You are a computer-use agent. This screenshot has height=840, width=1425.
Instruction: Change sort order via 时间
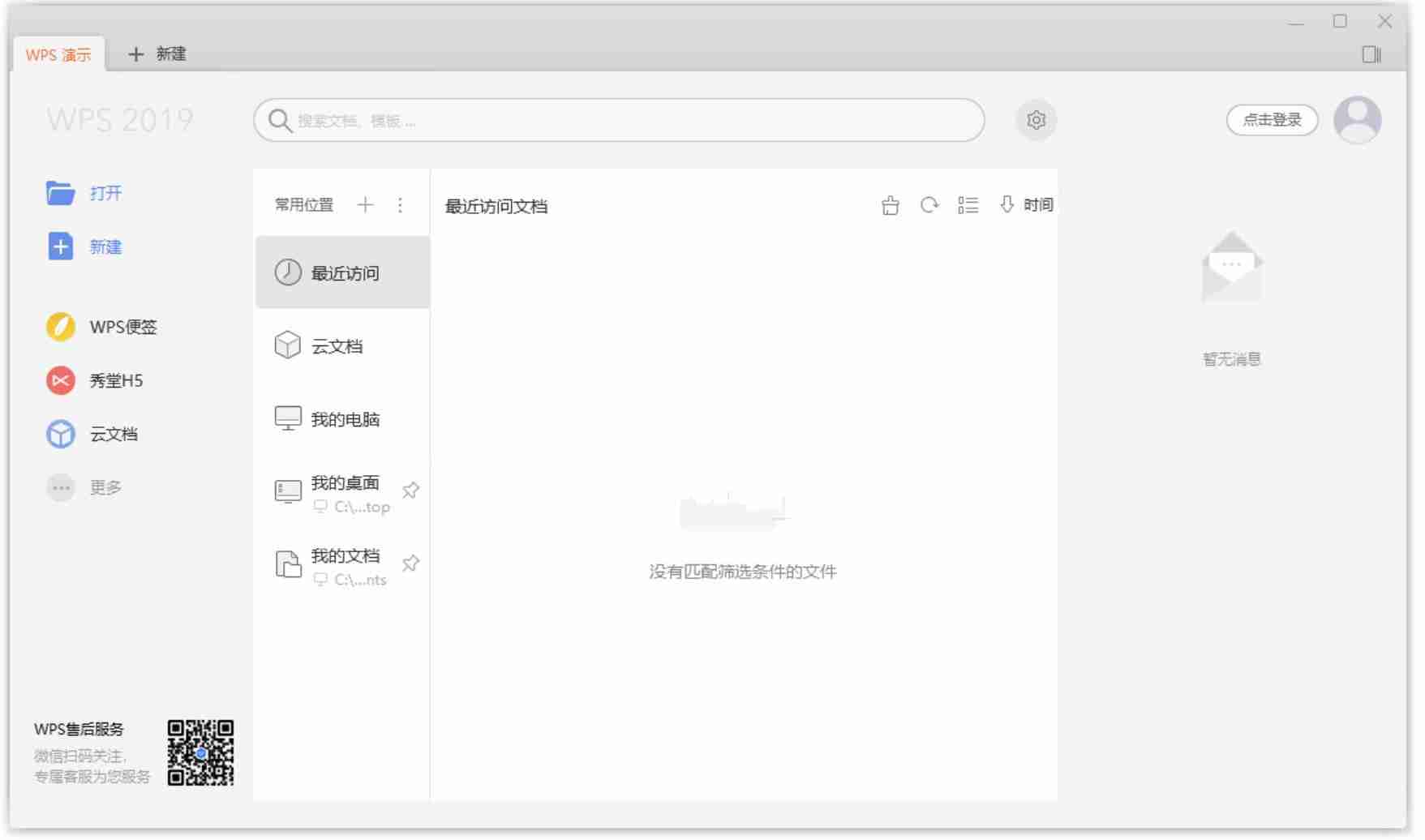(1026, 205)
